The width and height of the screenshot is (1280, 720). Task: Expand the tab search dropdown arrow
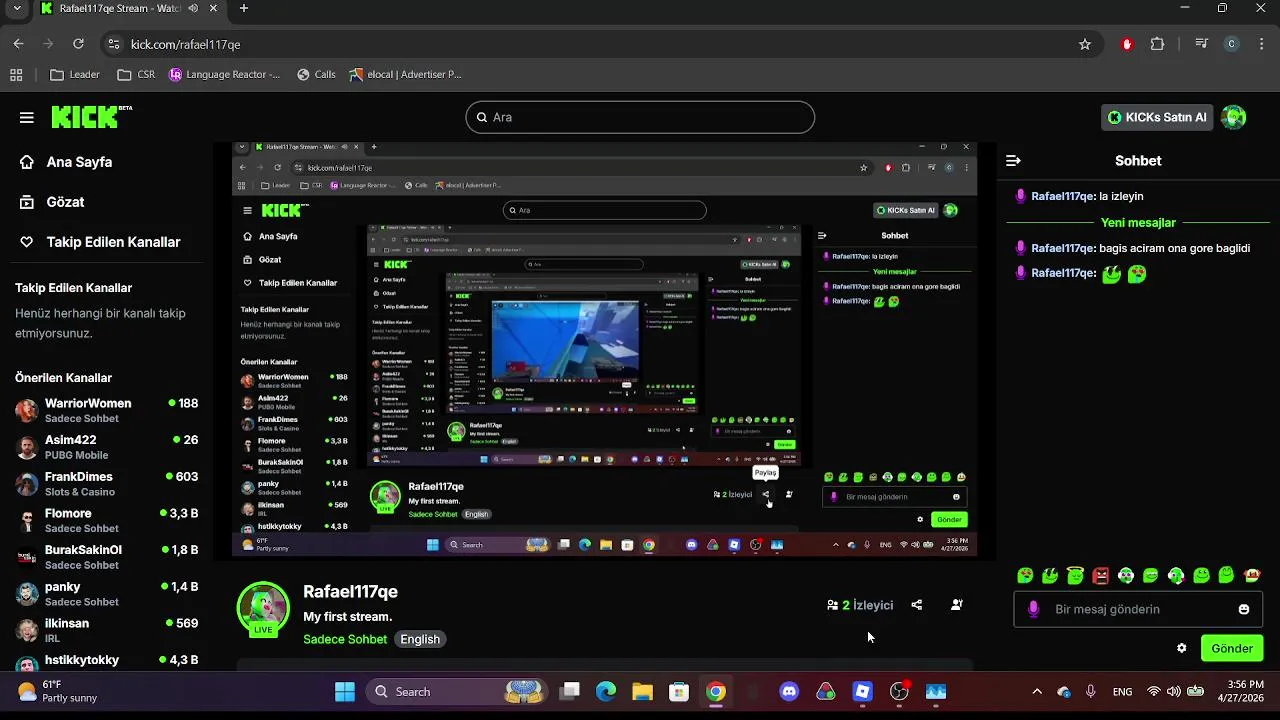click(16, 8)
